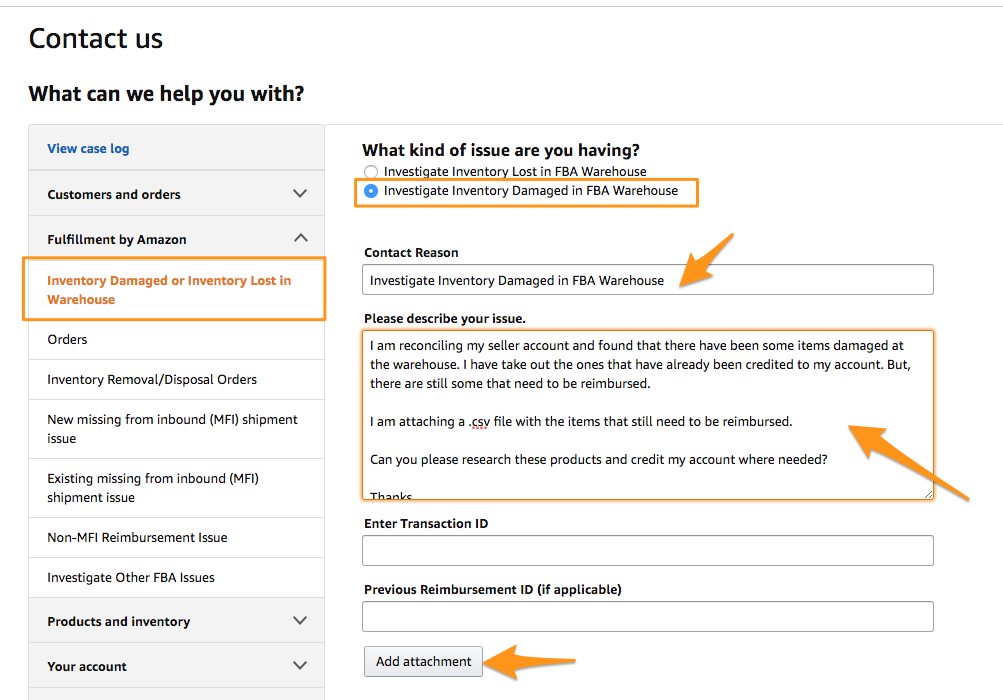Select Investigate Inventory Damaged radio button
The width and height of the screenshot is (1003, 700).
371,191
